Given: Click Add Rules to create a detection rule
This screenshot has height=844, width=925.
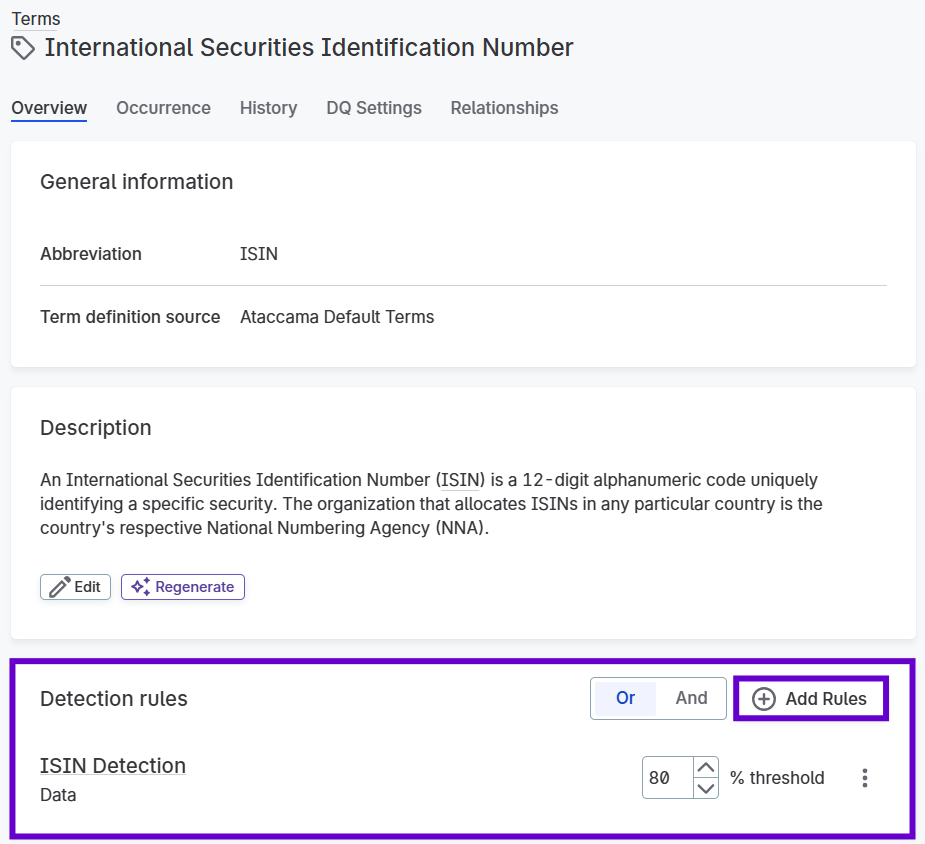Looking at the screenshot, I should [x=810, y=698].
